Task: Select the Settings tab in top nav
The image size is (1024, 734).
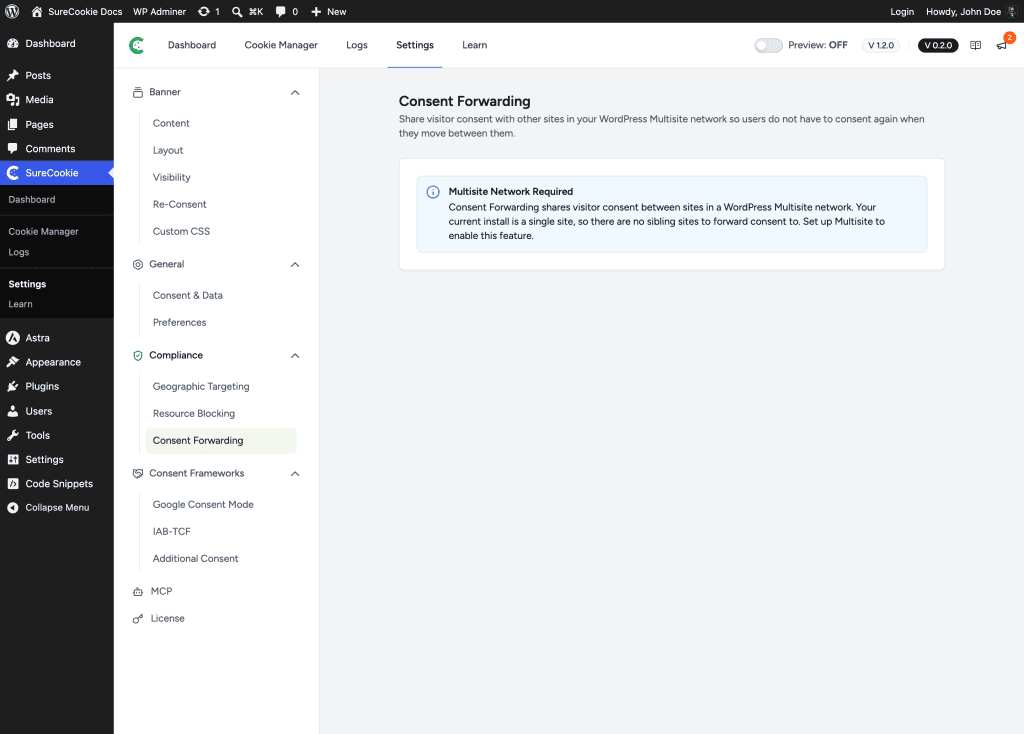Action: 415,45
